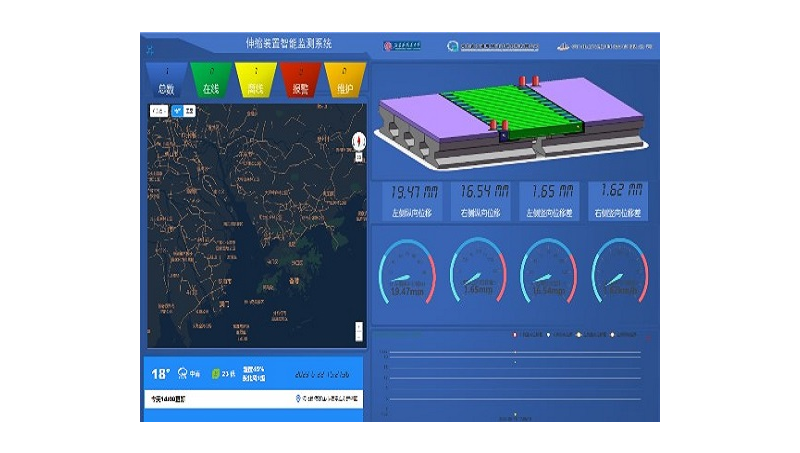Toggle the third series in the chart legend
This screenshot has height=453, width=800.
(591, 335)
